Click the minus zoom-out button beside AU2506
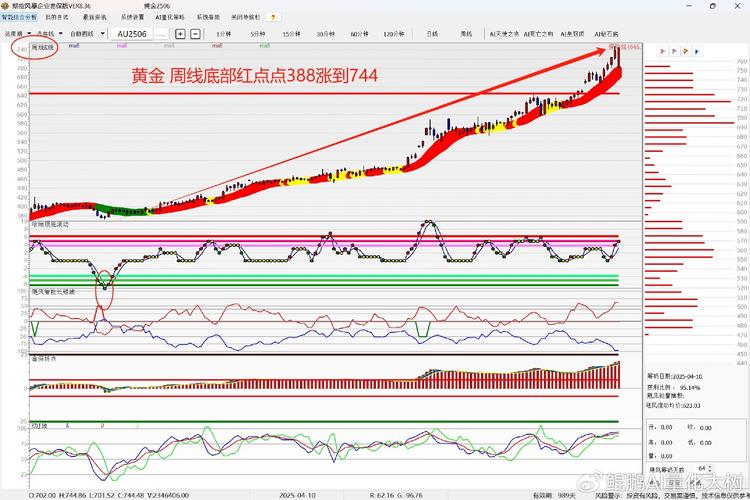750x500 pixels. 195,33
